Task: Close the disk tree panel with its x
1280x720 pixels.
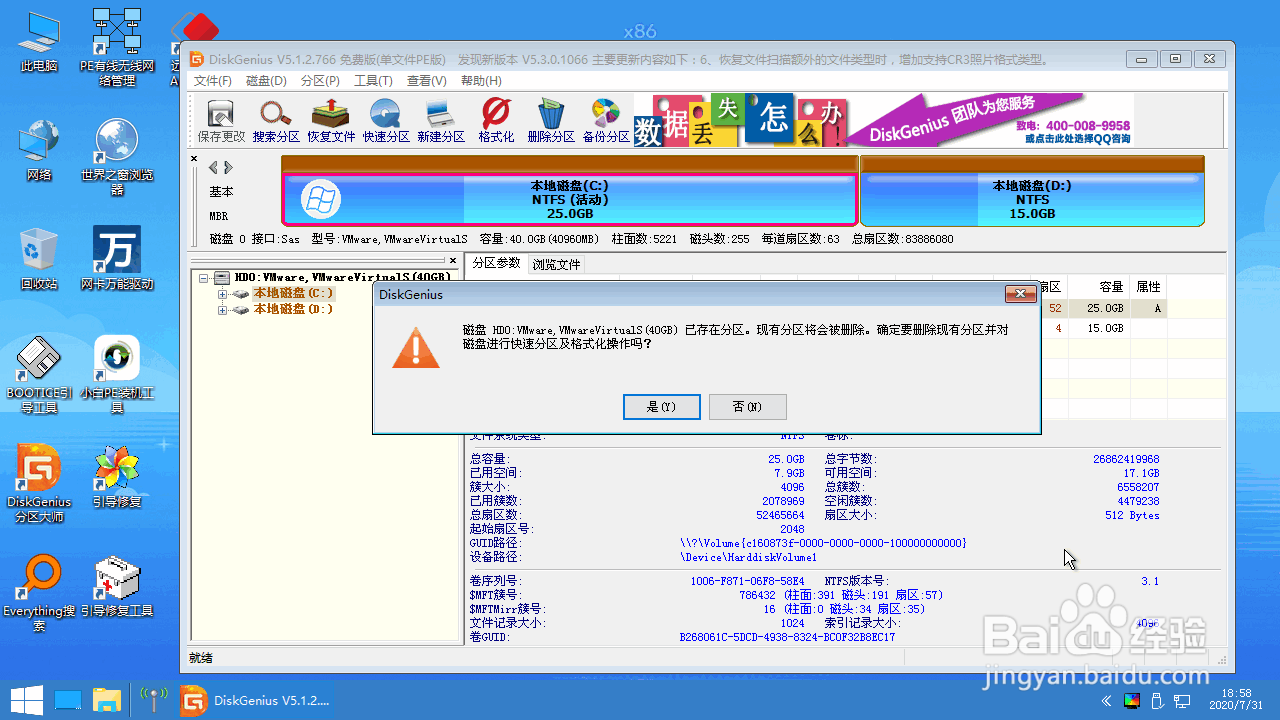Action: (452, 260)
